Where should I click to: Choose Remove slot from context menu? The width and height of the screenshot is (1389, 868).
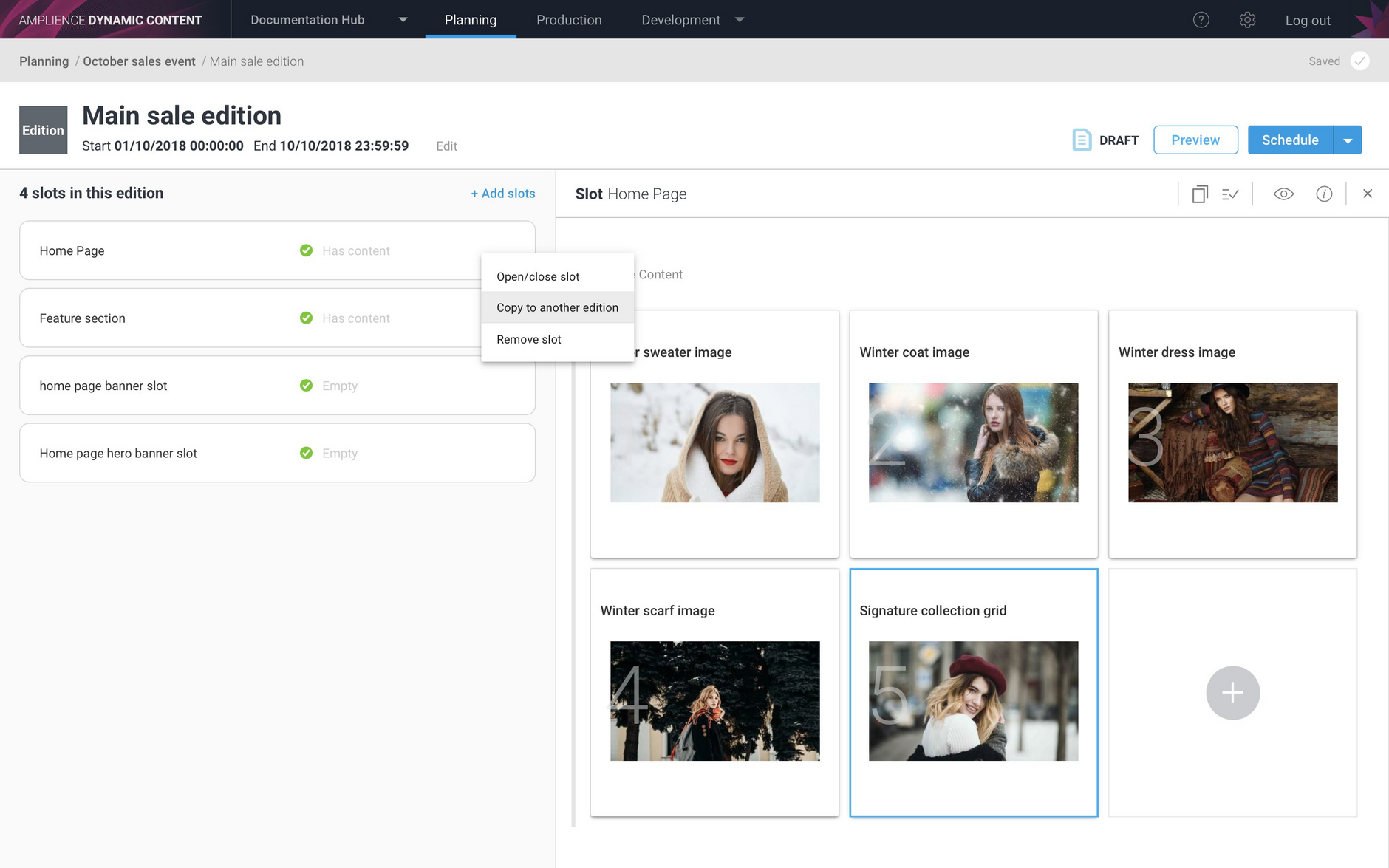(529, 339)
